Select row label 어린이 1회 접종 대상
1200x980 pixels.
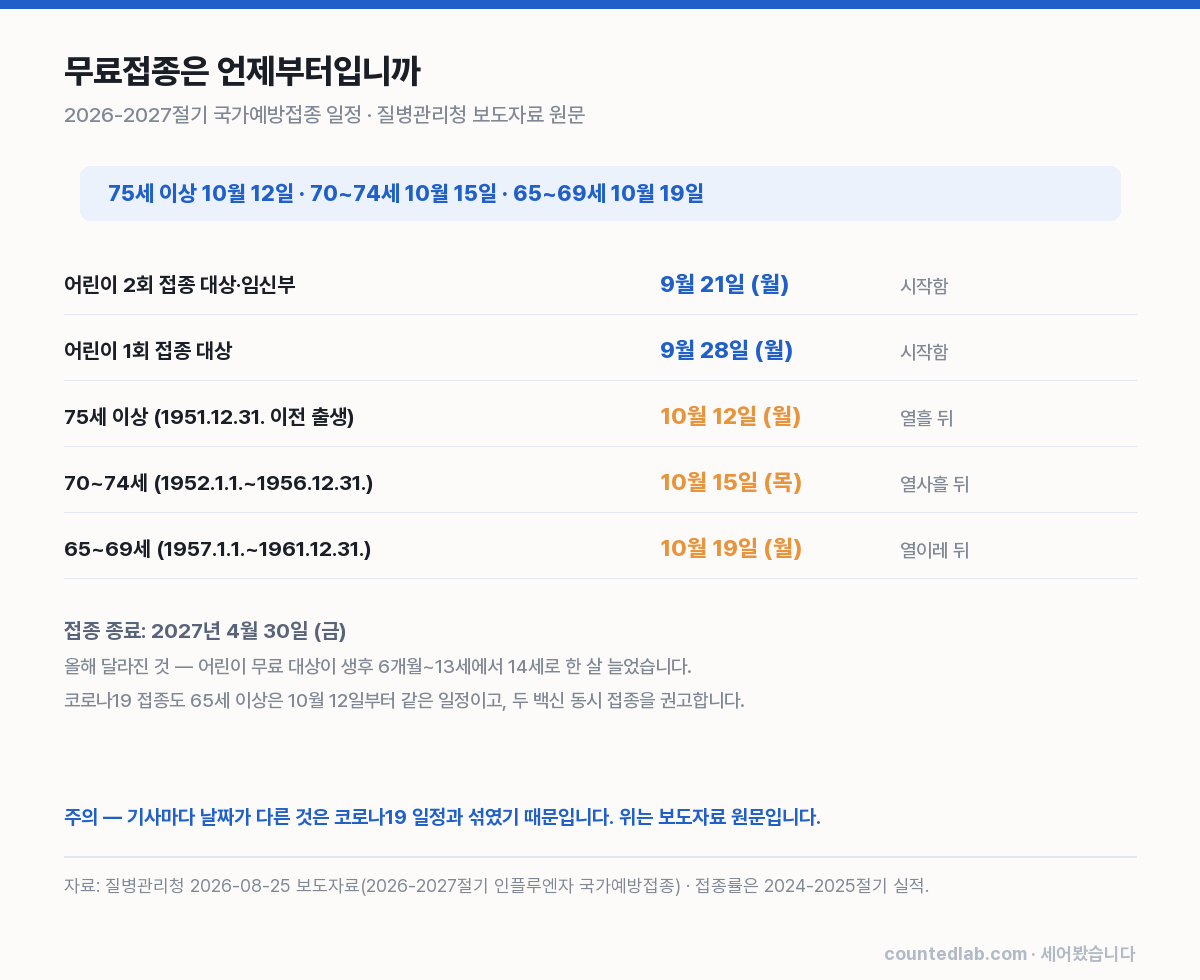pyautogui.click(x=148, y=351)
